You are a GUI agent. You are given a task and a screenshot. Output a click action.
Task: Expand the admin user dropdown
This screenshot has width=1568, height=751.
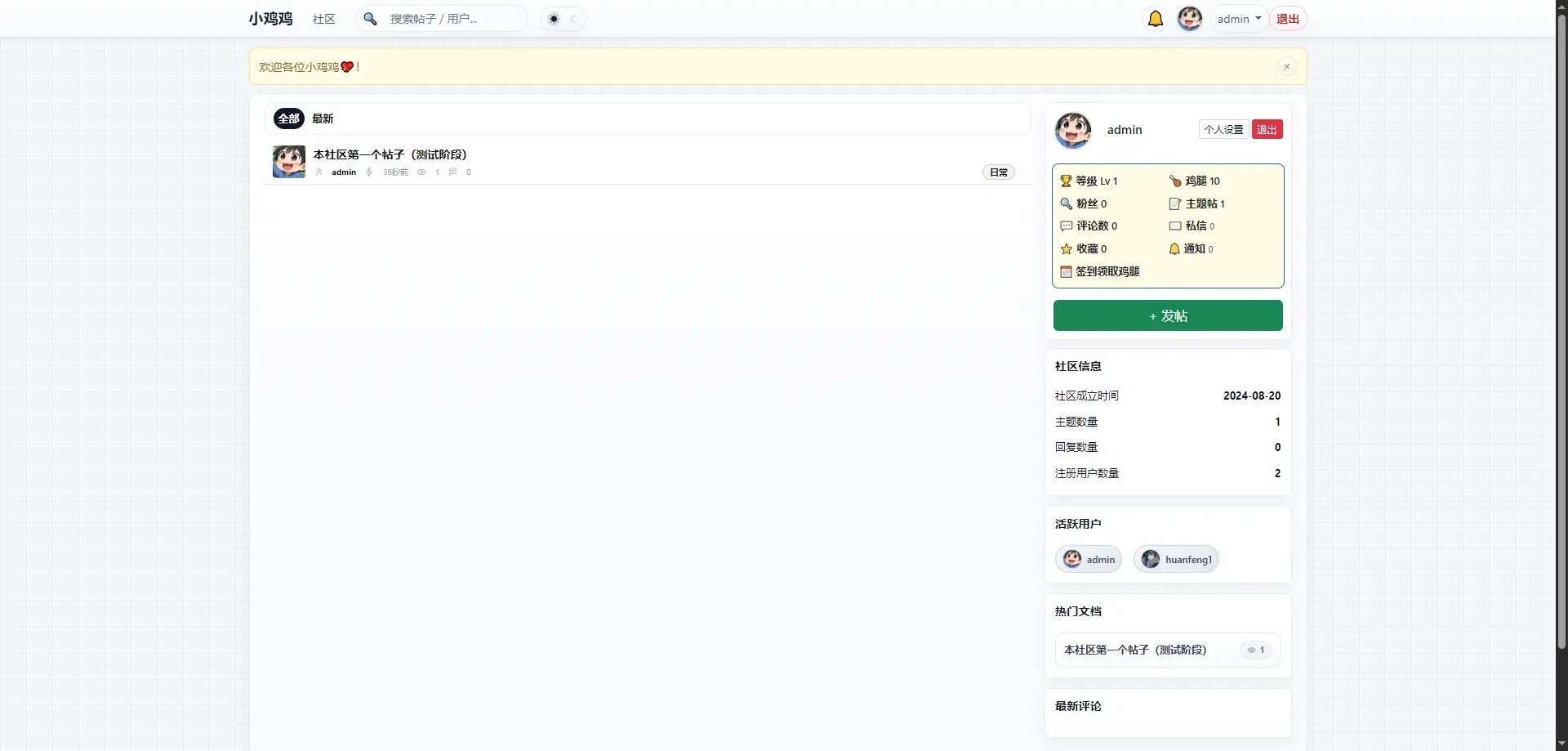tap(1239, 19)
